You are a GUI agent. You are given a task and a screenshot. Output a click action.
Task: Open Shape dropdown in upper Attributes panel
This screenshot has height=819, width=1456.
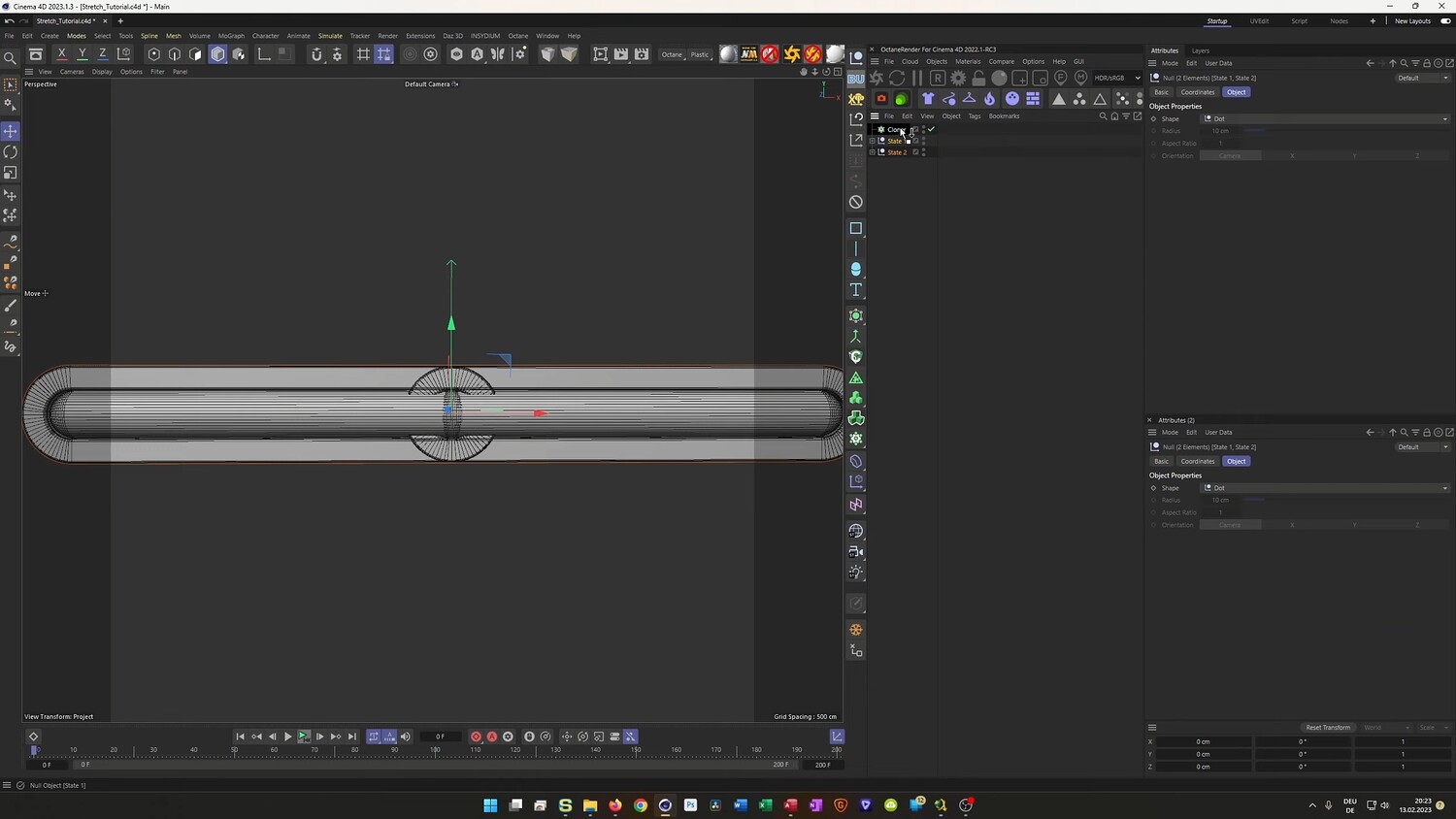coord(1326,118)
